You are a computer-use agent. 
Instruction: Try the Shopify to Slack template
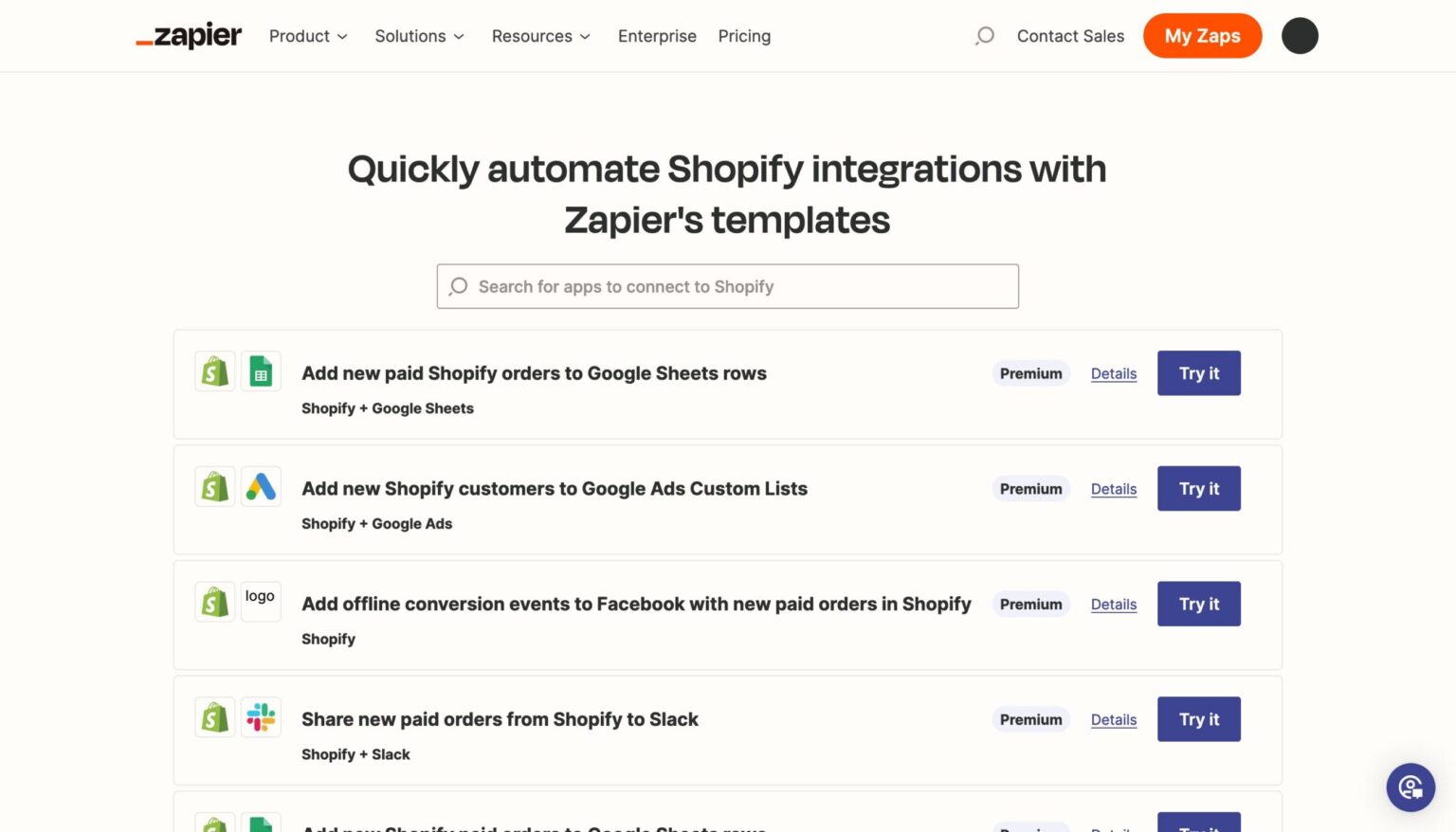pos(1198,719)
